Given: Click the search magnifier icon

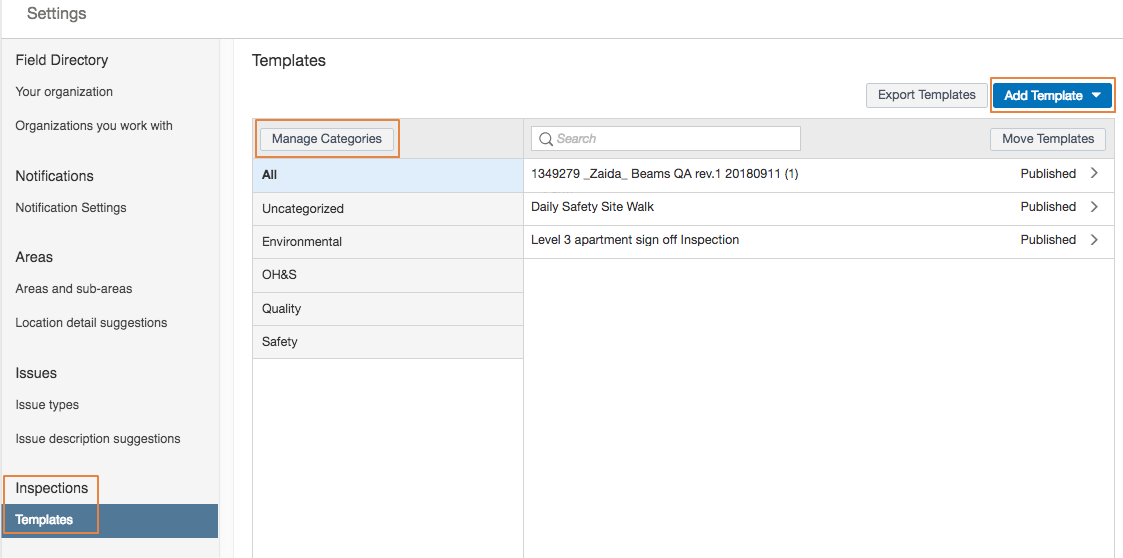Looking at the screenshot, I should click(545, 139).
